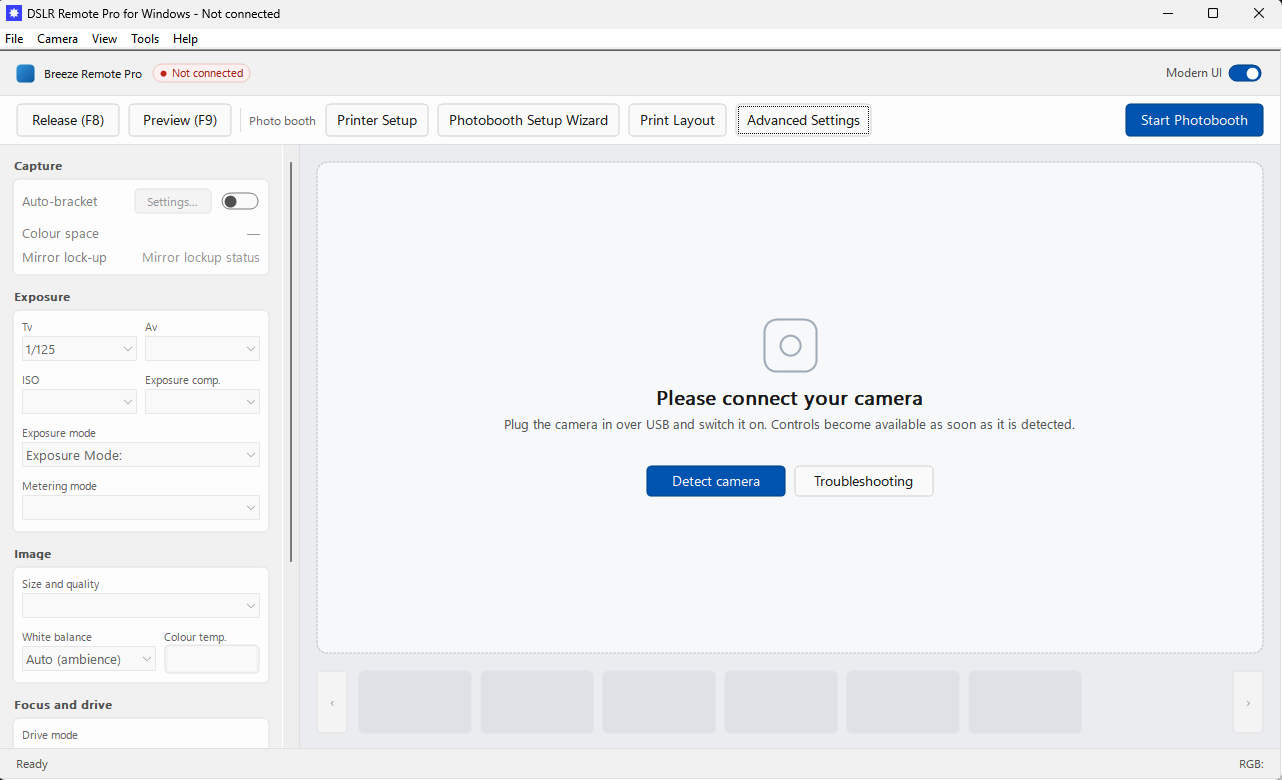
Task: Open Photobooth Setup Wizard
Action: (x=528, y=120)
